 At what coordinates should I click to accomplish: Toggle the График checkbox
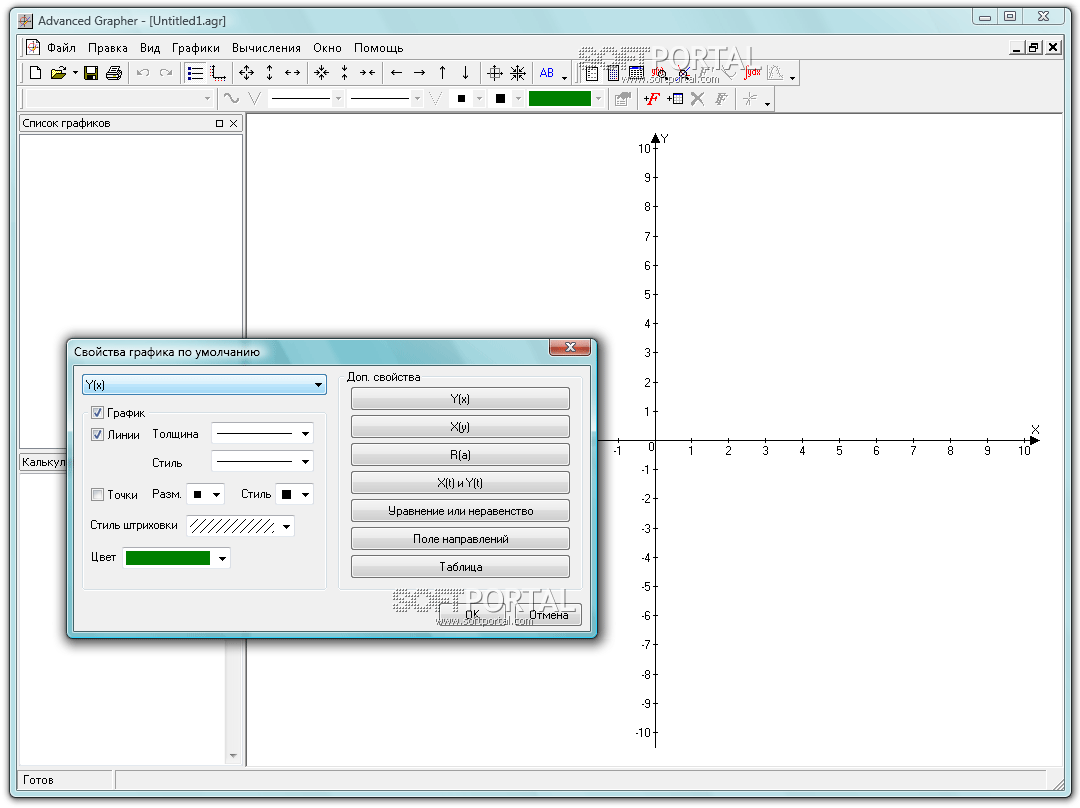pos(97,413)
